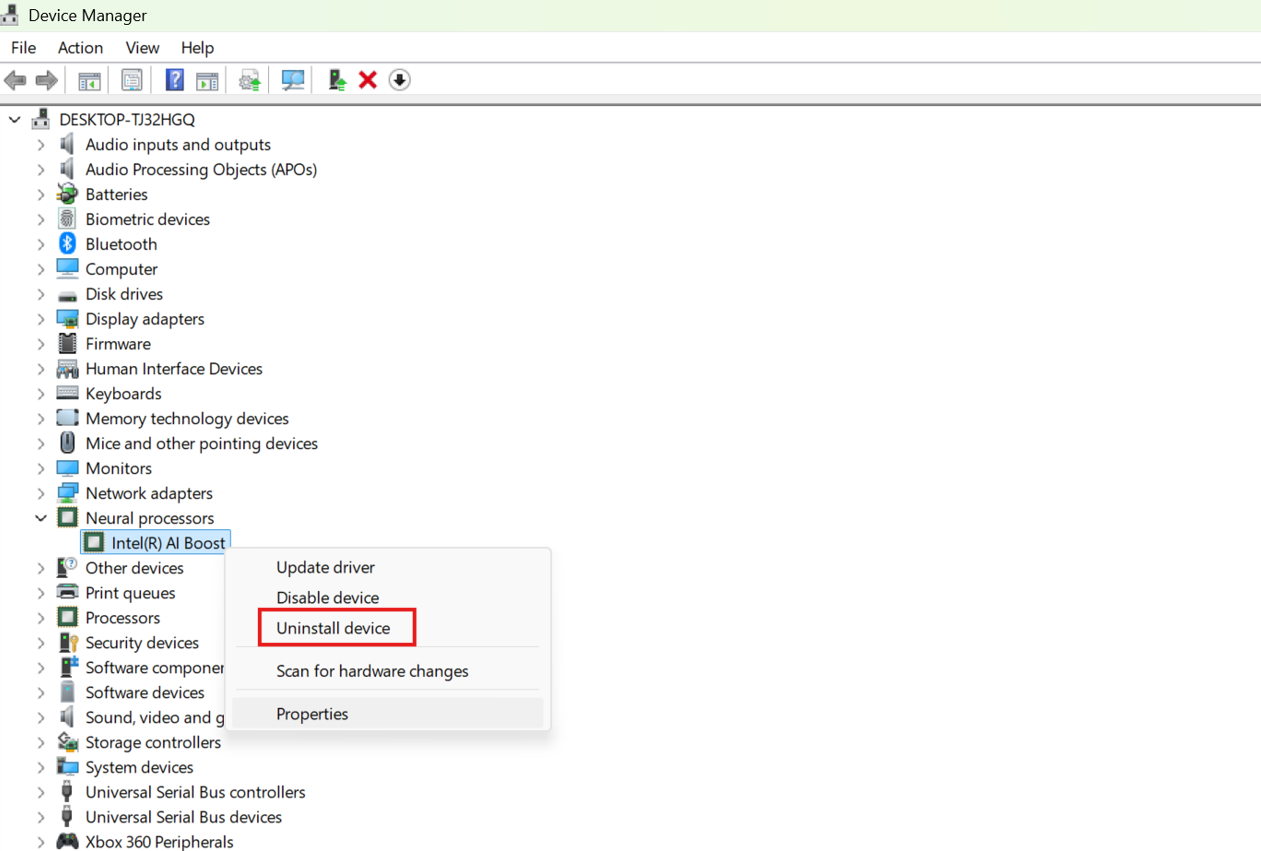The height and width of the screenshot is (851, 1261).
Task: Expand the Display adapters category
Action: [x=41, y=319]
